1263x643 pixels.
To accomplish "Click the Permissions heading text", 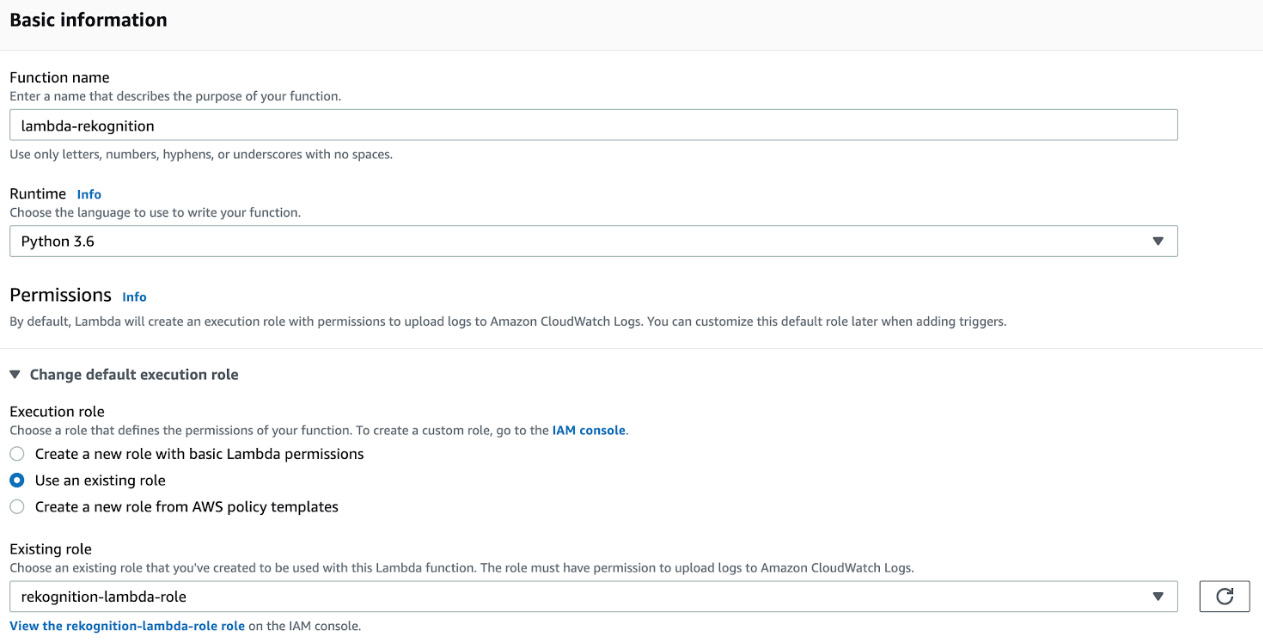I will click(x=60, y=295).
